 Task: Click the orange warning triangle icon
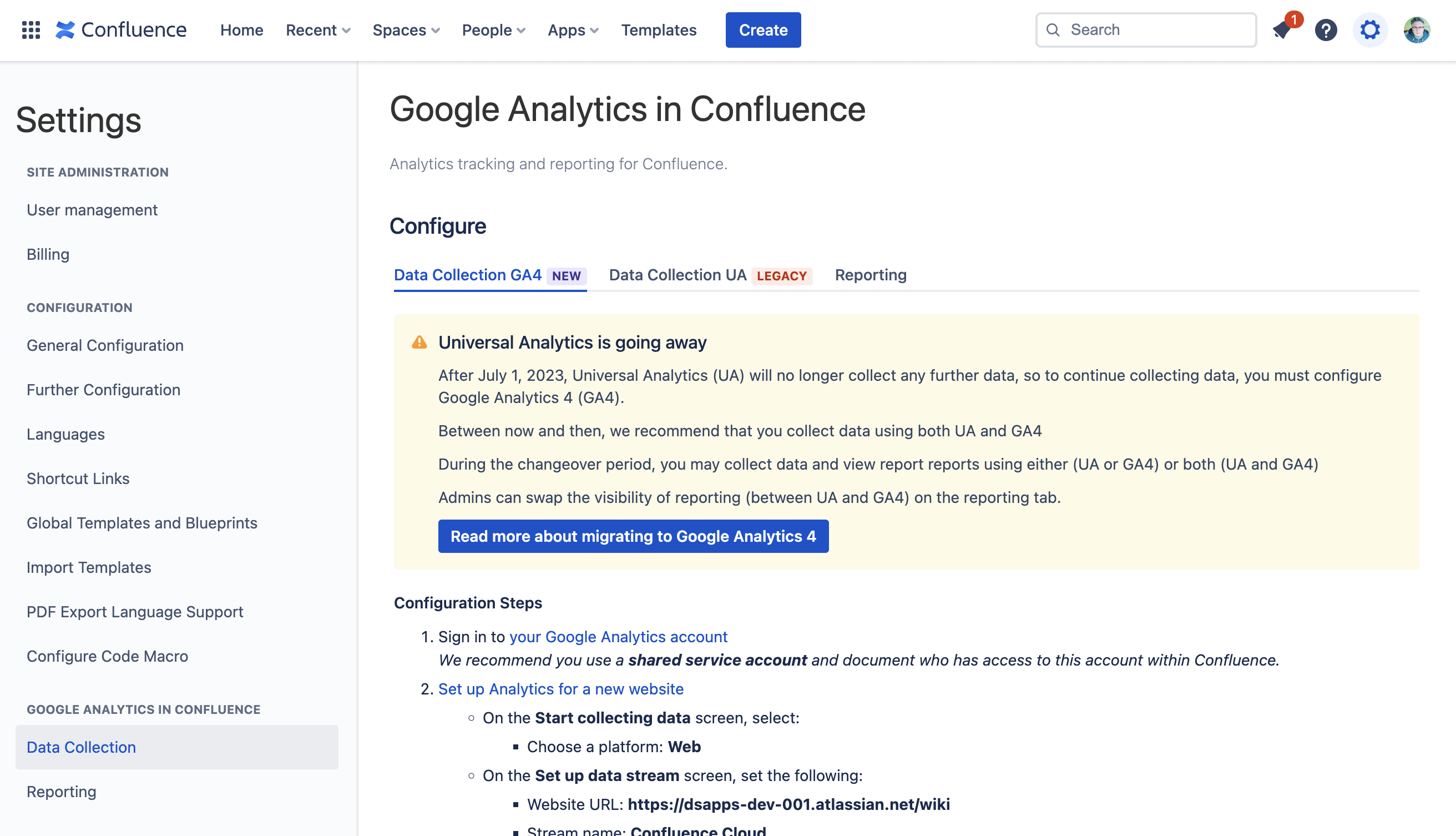coord(419,342)
